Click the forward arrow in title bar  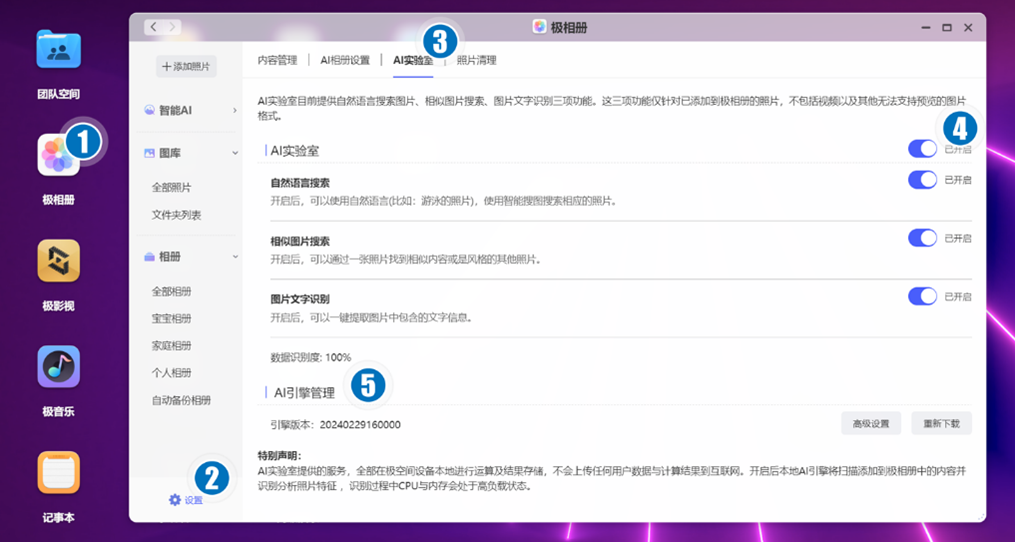(172, 27)
